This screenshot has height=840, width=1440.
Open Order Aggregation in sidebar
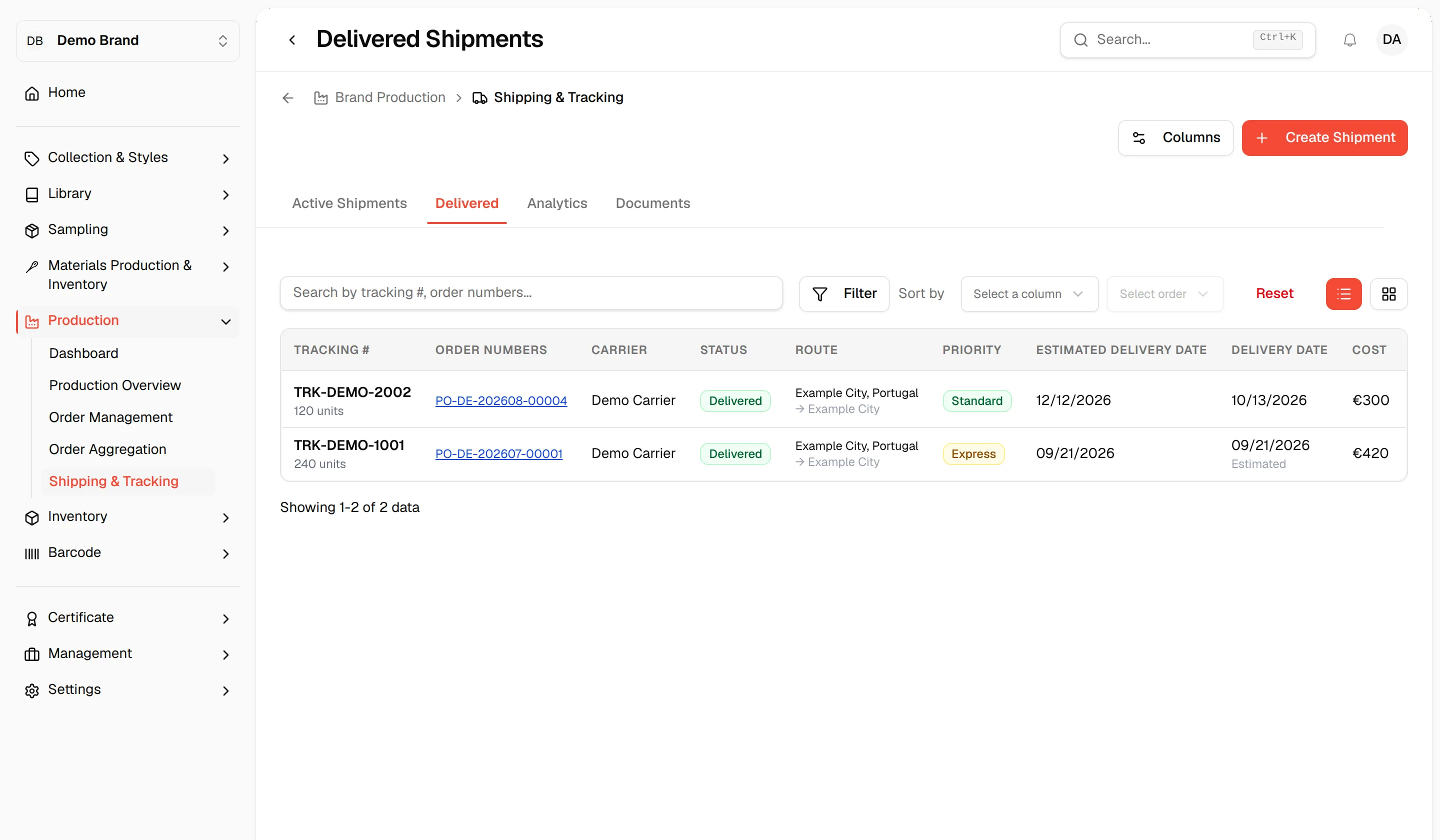click(x=107, y=449)
